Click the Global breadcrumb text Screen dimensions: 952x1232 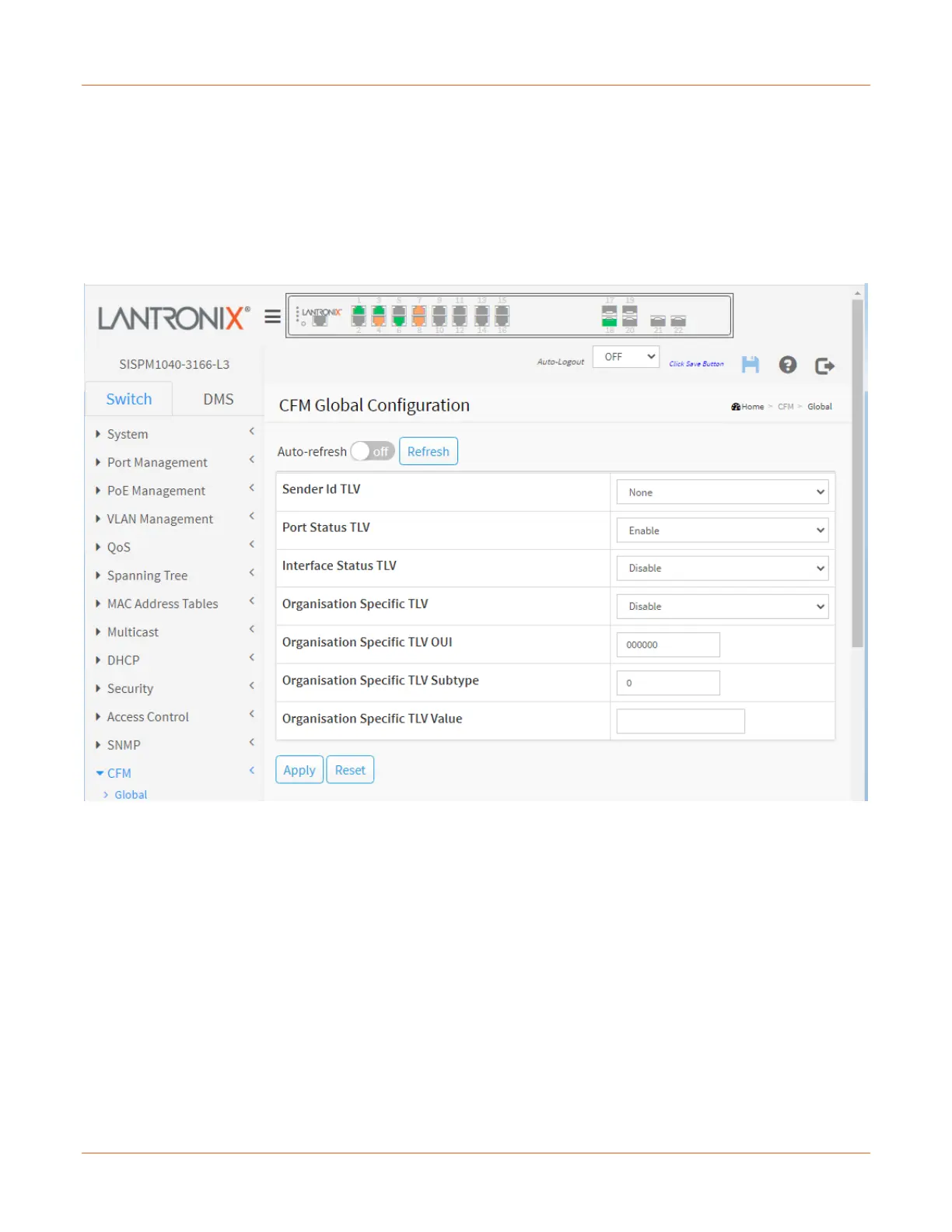pyautogui.click(x=820, y=407)
